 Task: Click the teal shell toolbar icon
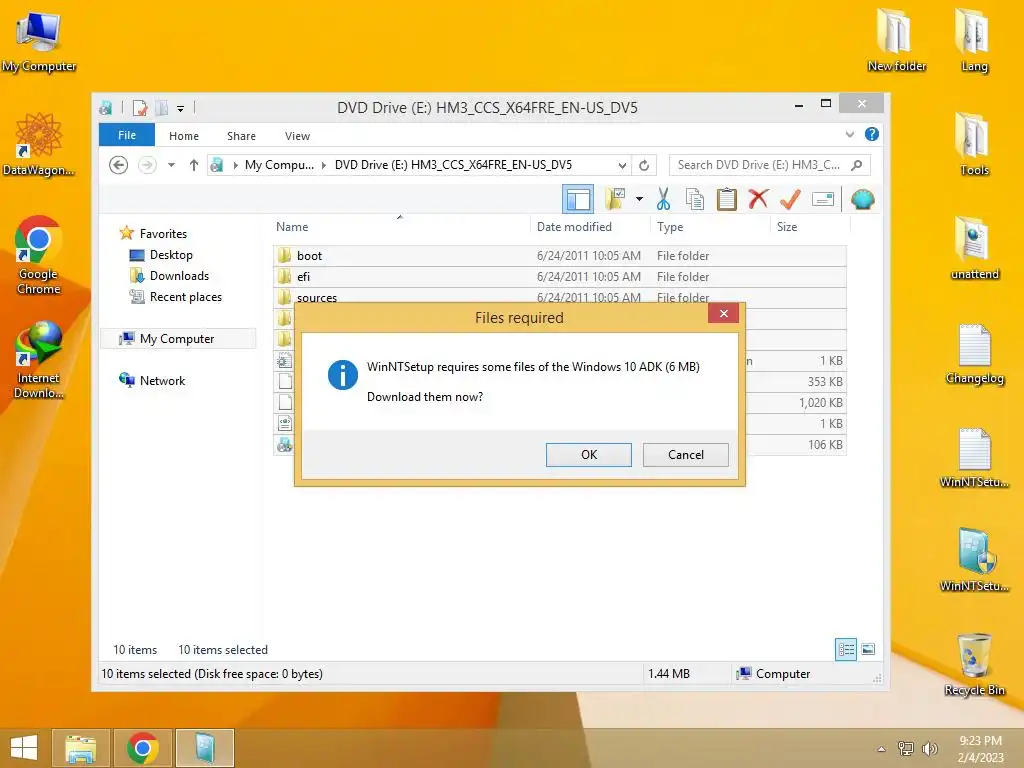coord(863,199)
